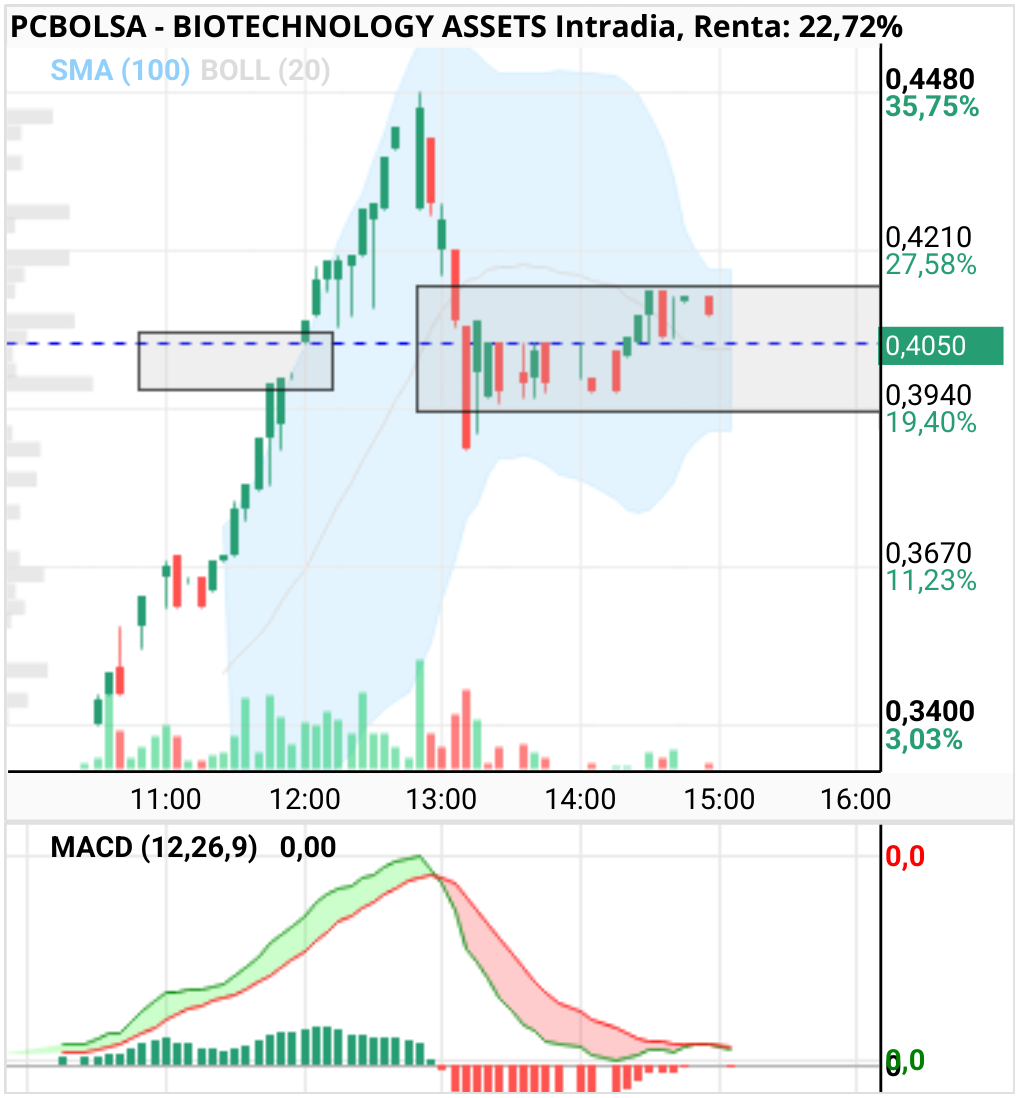Image resolution: width=1019 pixels, height=1098 pixels.
Task: Click the Renta: 22,72% text in title
Action: (x=798, y=27)
